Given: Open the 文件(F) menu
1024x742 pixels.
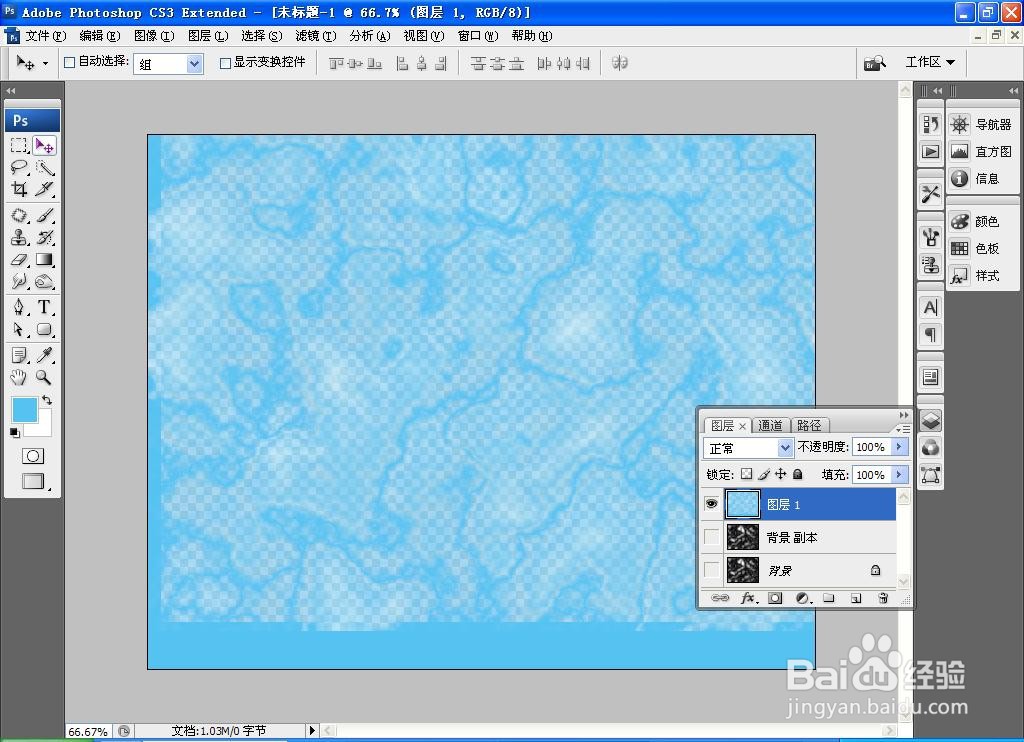Looking at the screenshot, I should 46,36.
